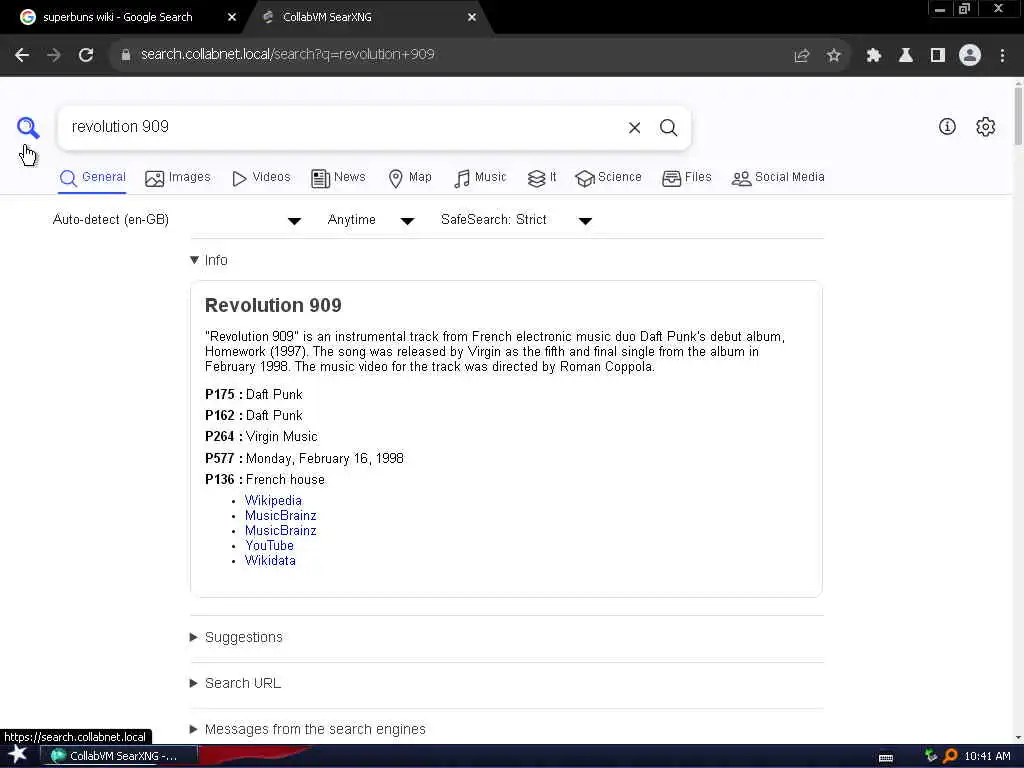Click the keyboard tray icon
The image size is (1024, 768).
click(886, 758)
